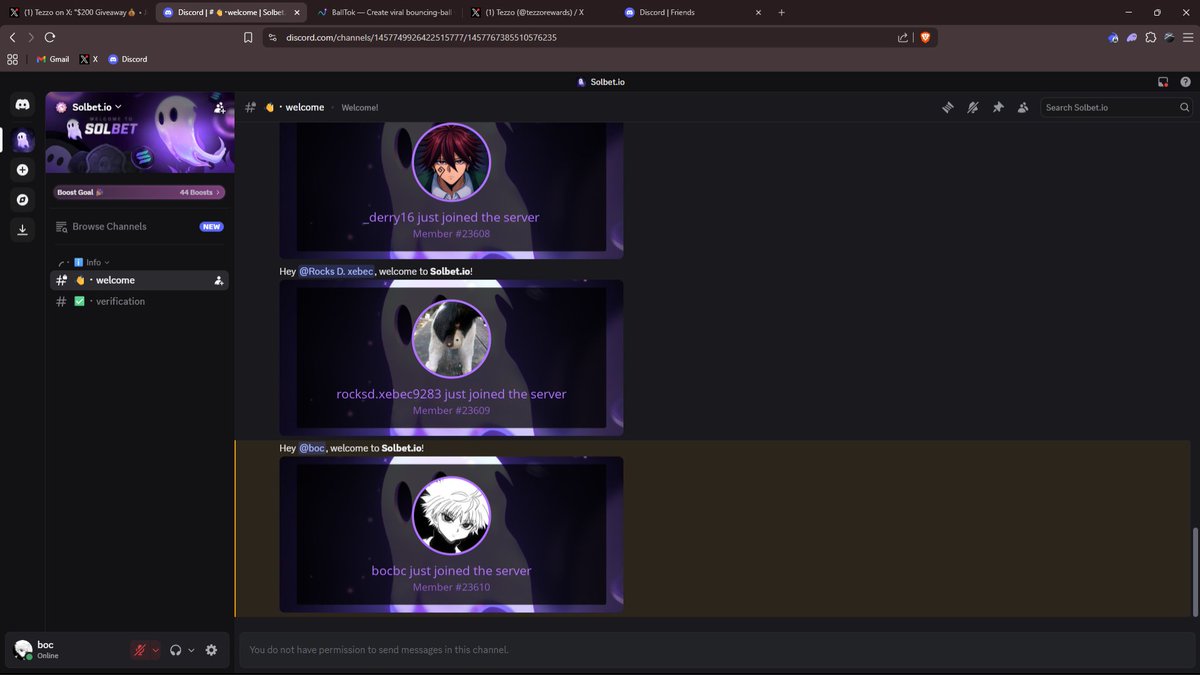Select the Solbet ghost server icon
The image size is (1200, 675).
click(x=22, y=141)
